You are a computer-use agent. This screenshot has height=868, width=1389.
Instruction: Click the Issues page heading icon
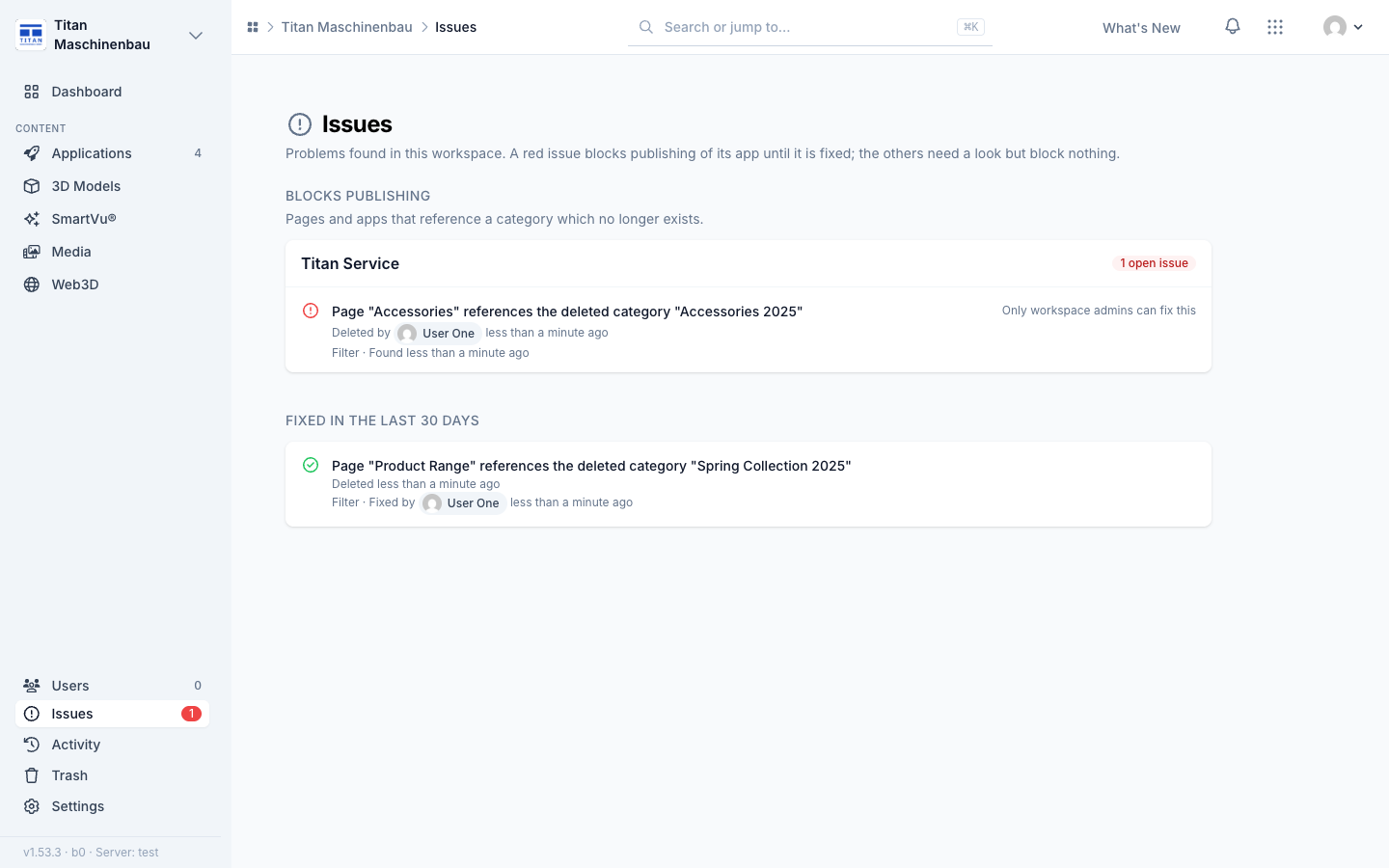(300, 124)
